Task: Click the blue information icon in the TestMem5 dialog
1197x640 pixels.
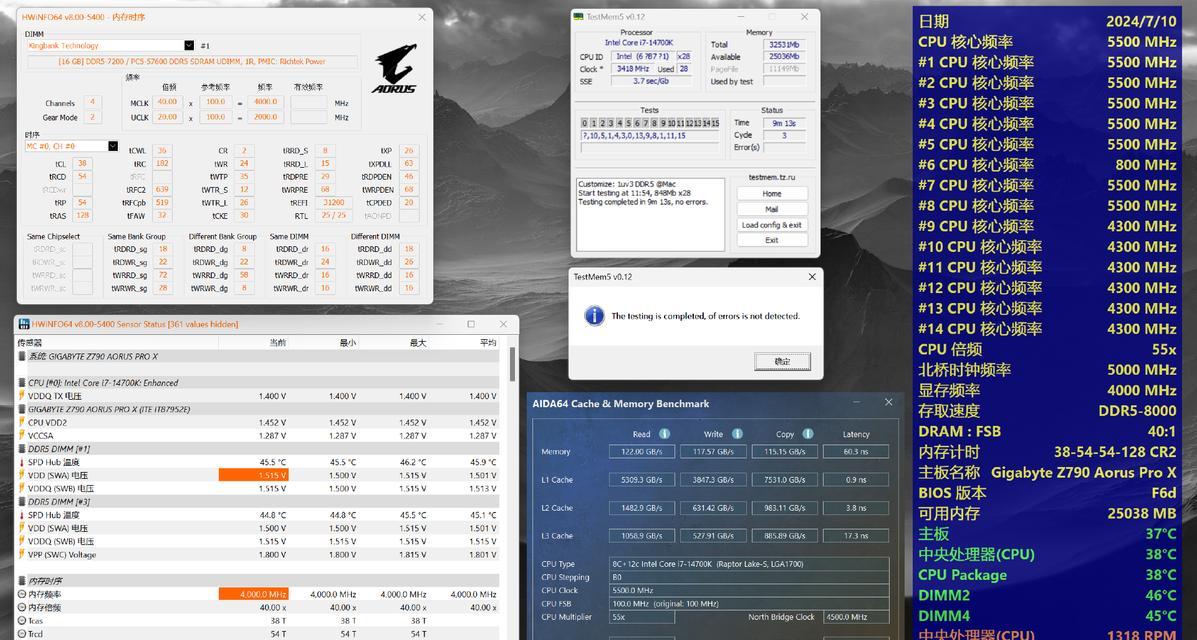Action: click(594, 315)
